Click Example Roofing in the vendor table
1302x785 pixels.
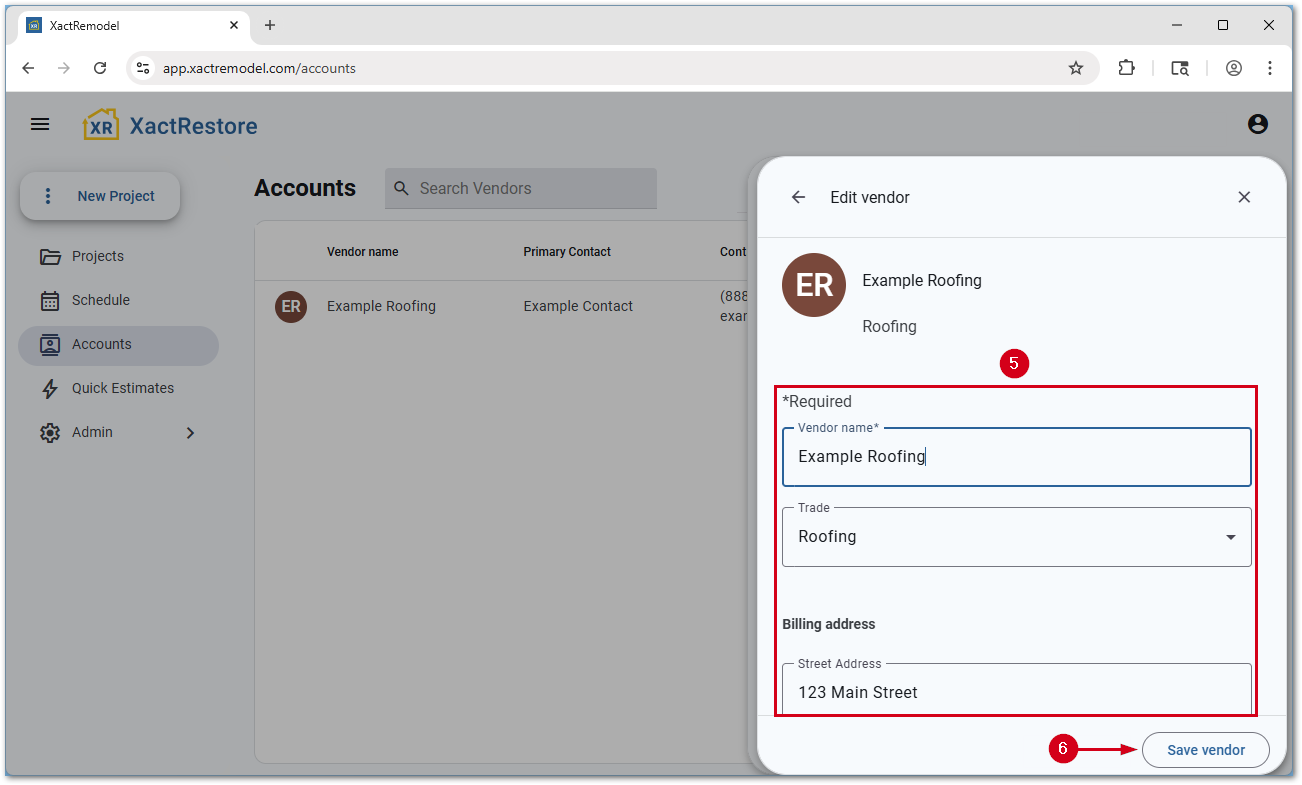point(381,306)
